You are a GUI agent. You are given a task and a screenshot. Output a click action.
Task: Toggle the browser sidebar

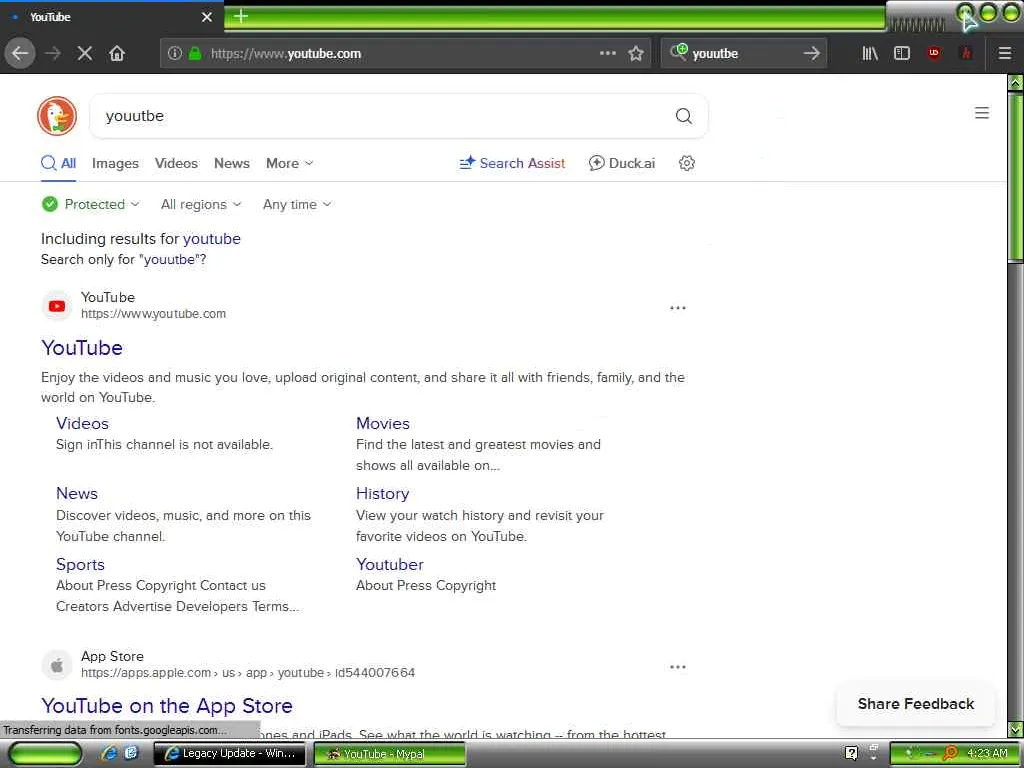point(902,54)
